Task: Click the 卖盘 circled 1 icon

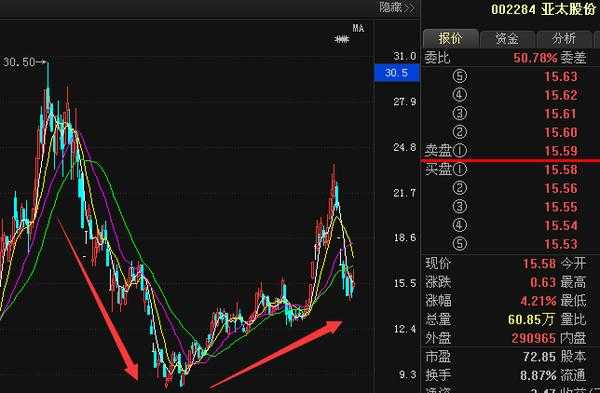Action: [x=460, y=150]
